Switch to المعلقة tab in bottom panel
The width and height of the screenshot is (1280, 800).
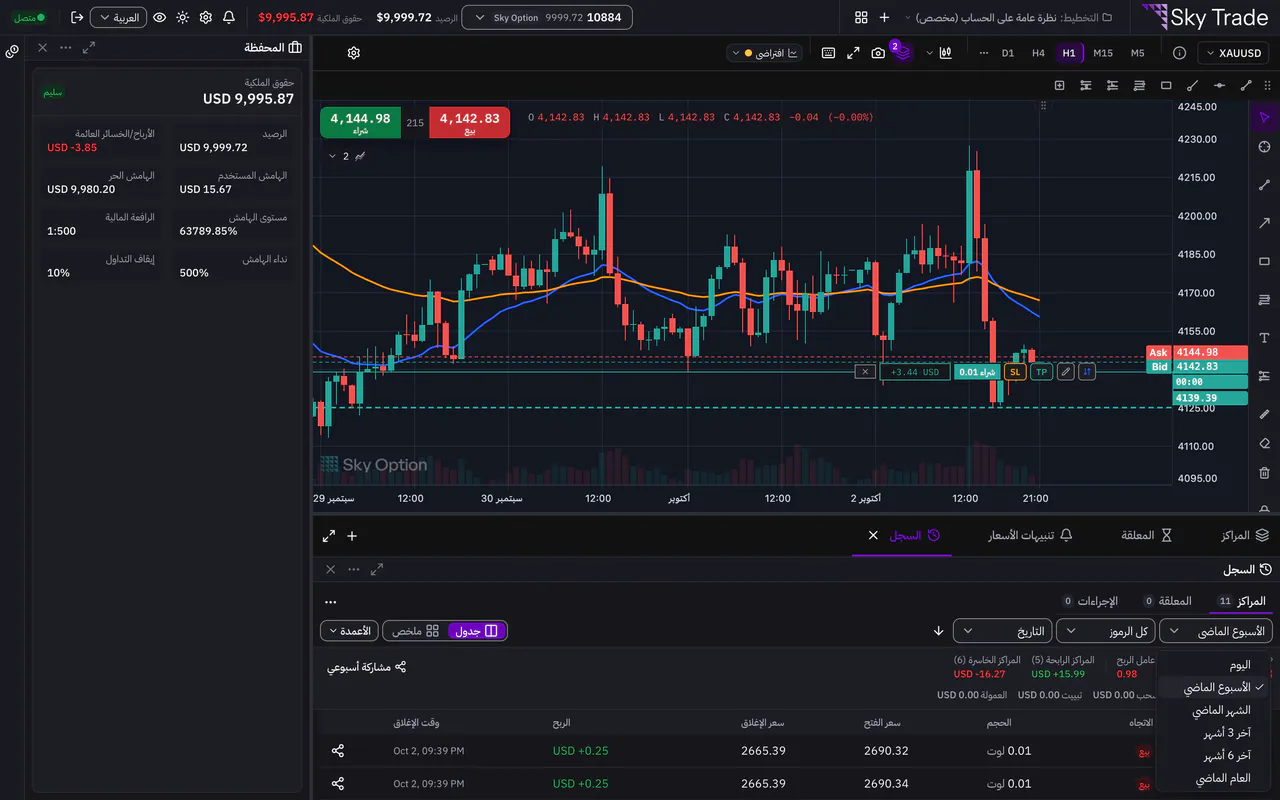tap(1146, 535)
